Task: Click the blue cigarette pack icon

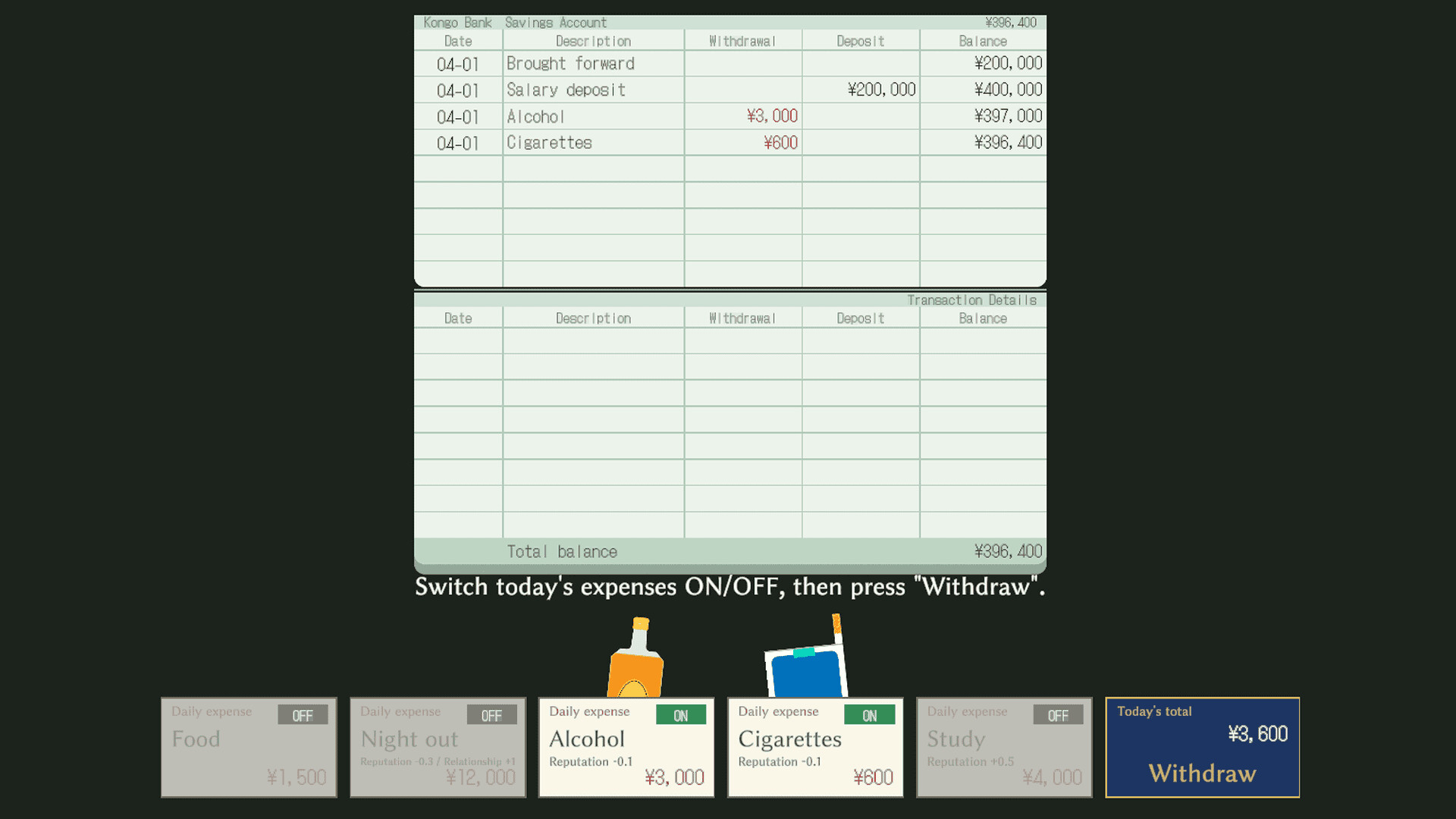Action: (x=807, y=657)
